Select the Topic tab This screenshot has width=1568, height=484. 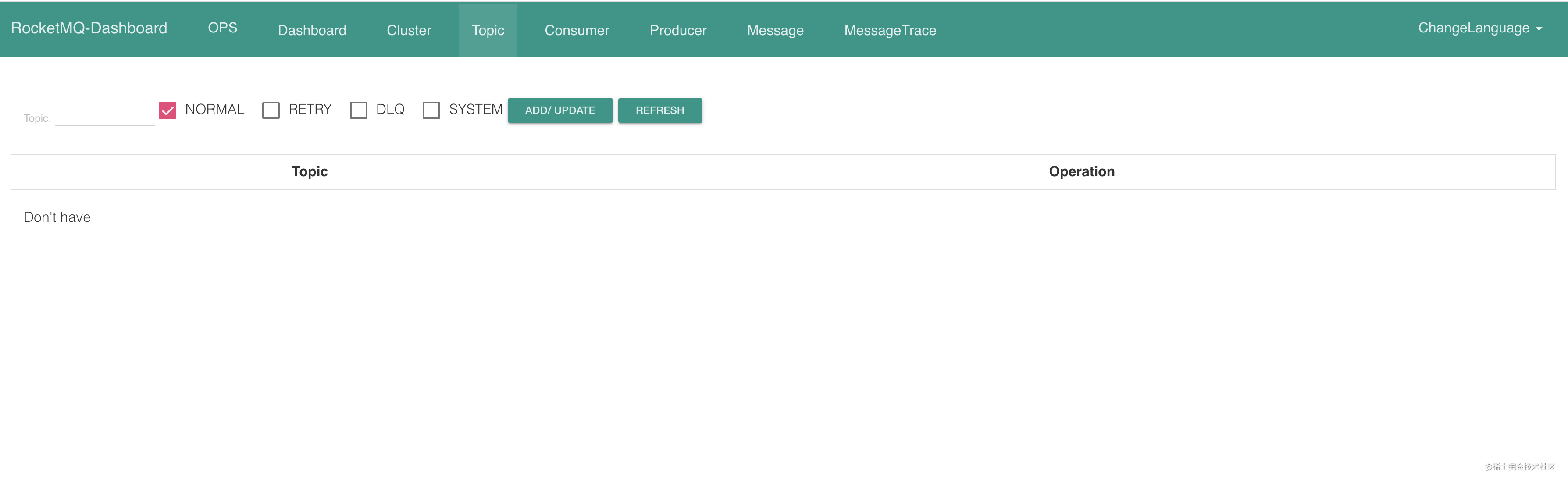coord(488,30)
